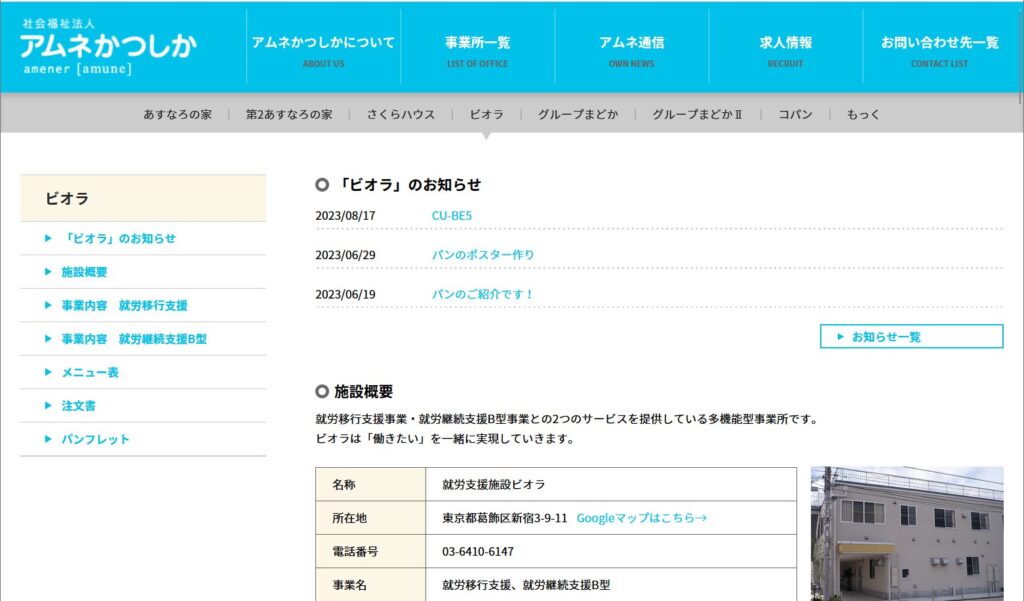
Task: Open 事業所一覧 LIST OF OFFICE menu
Action: [x=477, y=51]
